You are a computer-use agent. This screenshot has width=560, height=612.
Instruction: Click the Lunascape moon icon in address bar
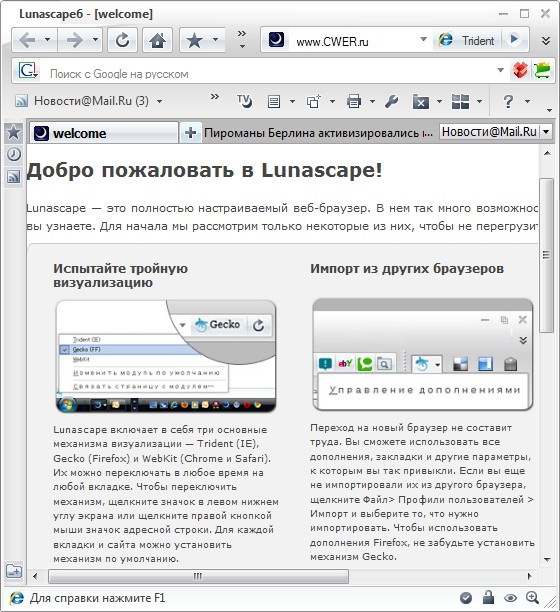point(276,40)
